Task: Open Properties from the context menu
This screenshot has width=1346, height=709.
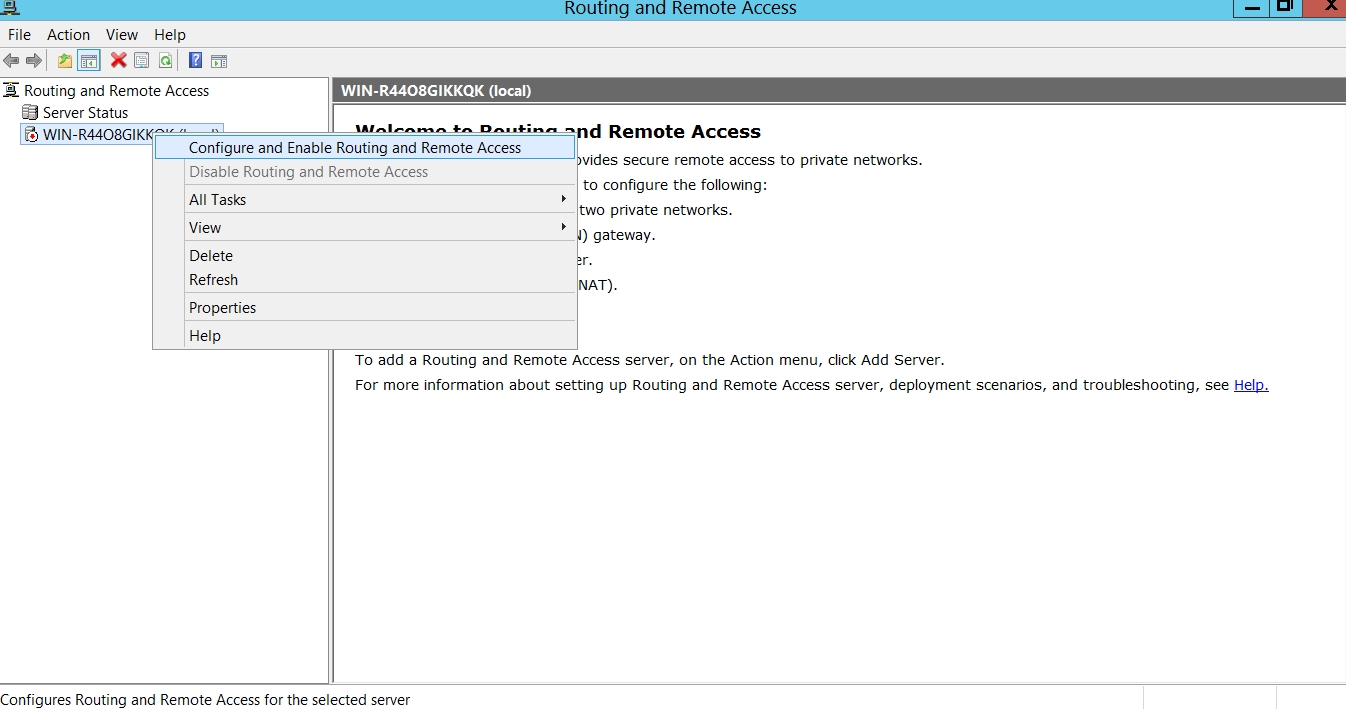Action: [222, 308]
